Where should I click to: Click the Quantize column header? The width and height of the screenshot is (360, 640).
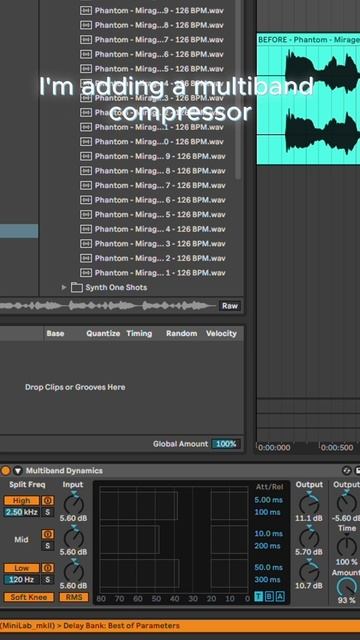coord(103,333)
